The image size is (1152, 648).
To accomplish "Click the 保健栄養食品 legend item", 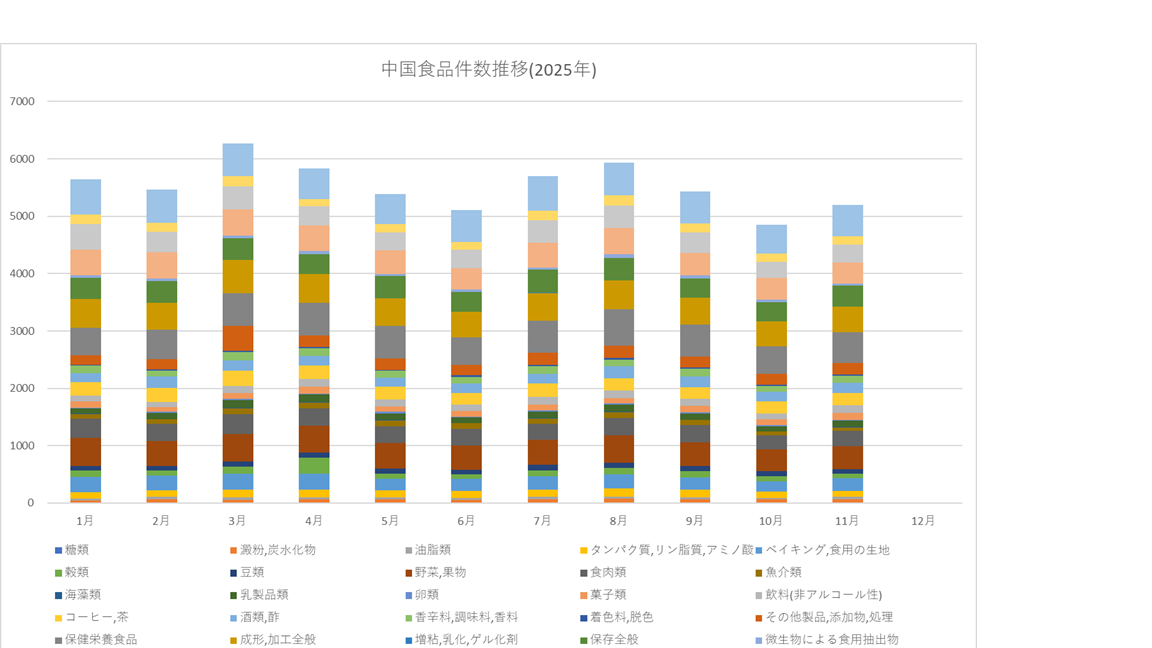I will [x=101, y=639].
